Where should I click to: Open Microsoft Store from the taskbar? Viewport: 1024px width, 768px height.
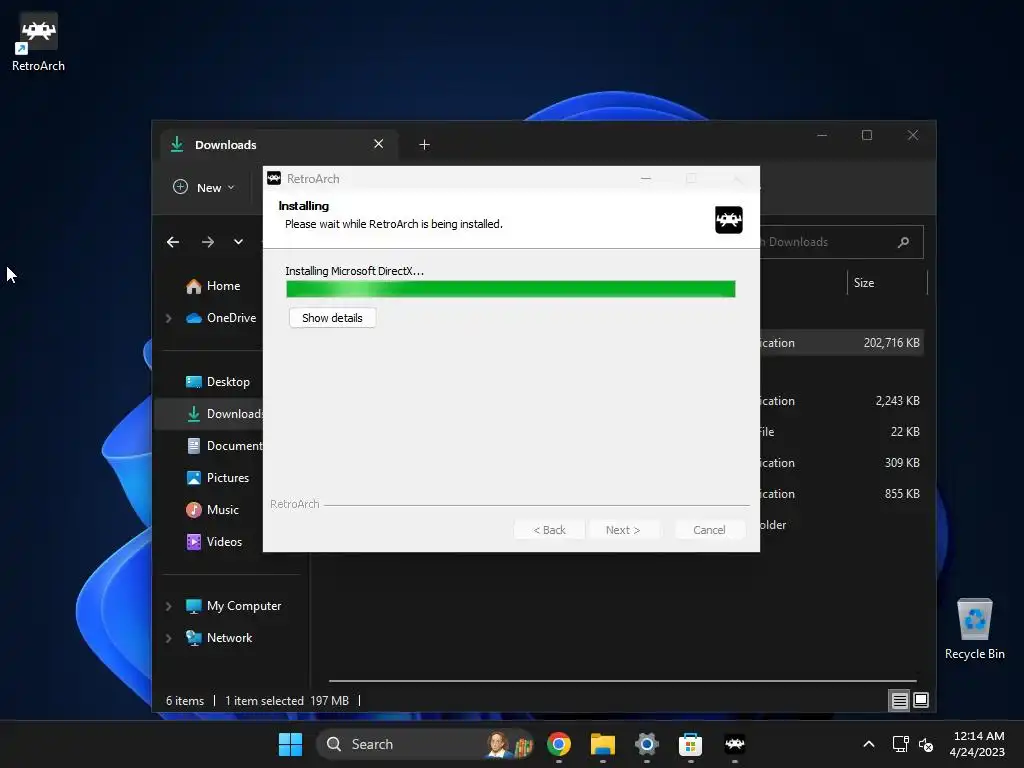690,744
